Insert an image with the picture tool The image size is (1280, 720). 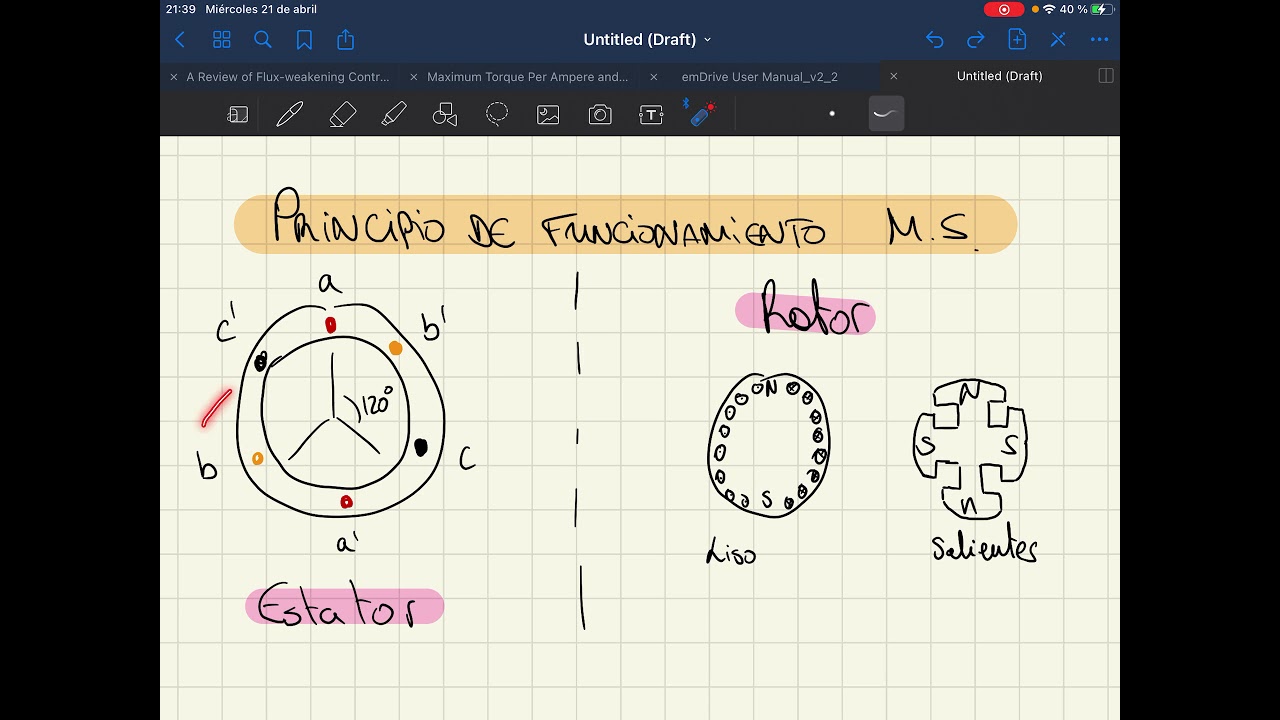point(548,115)
